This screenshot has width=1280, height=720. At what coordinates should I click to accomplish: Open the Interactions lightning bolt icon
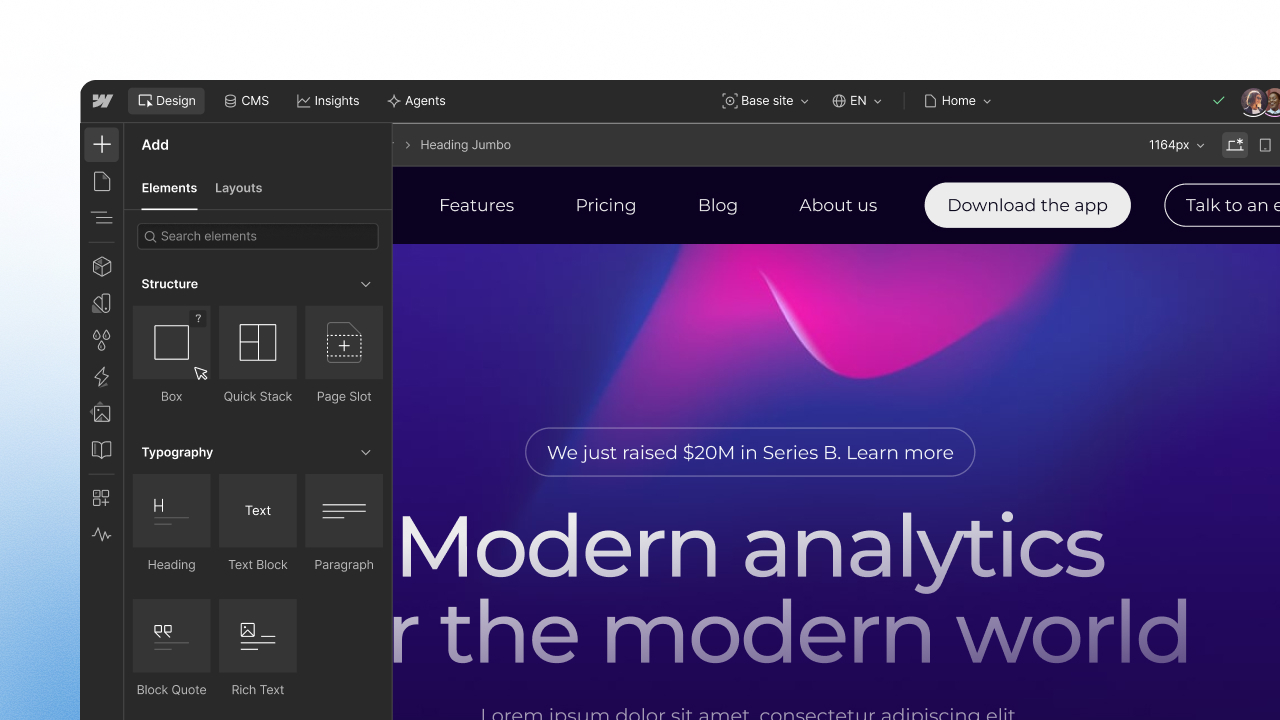pyautogui.click(x=102, y=377)
